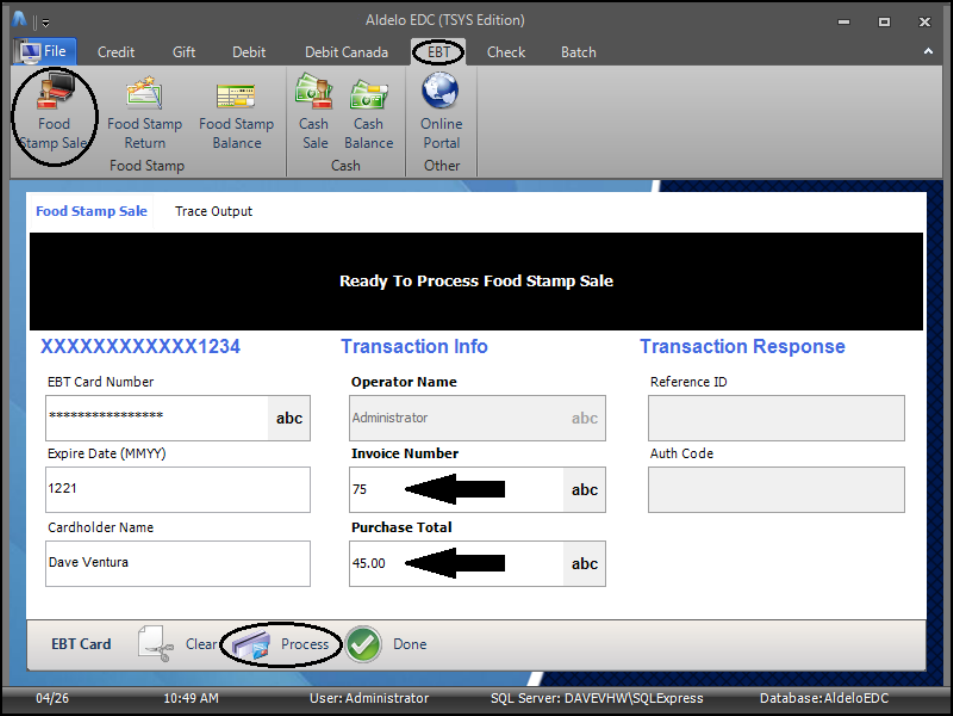953x716 pixels.
Task: Launch the Online Portal
Action: pos(441,114)
